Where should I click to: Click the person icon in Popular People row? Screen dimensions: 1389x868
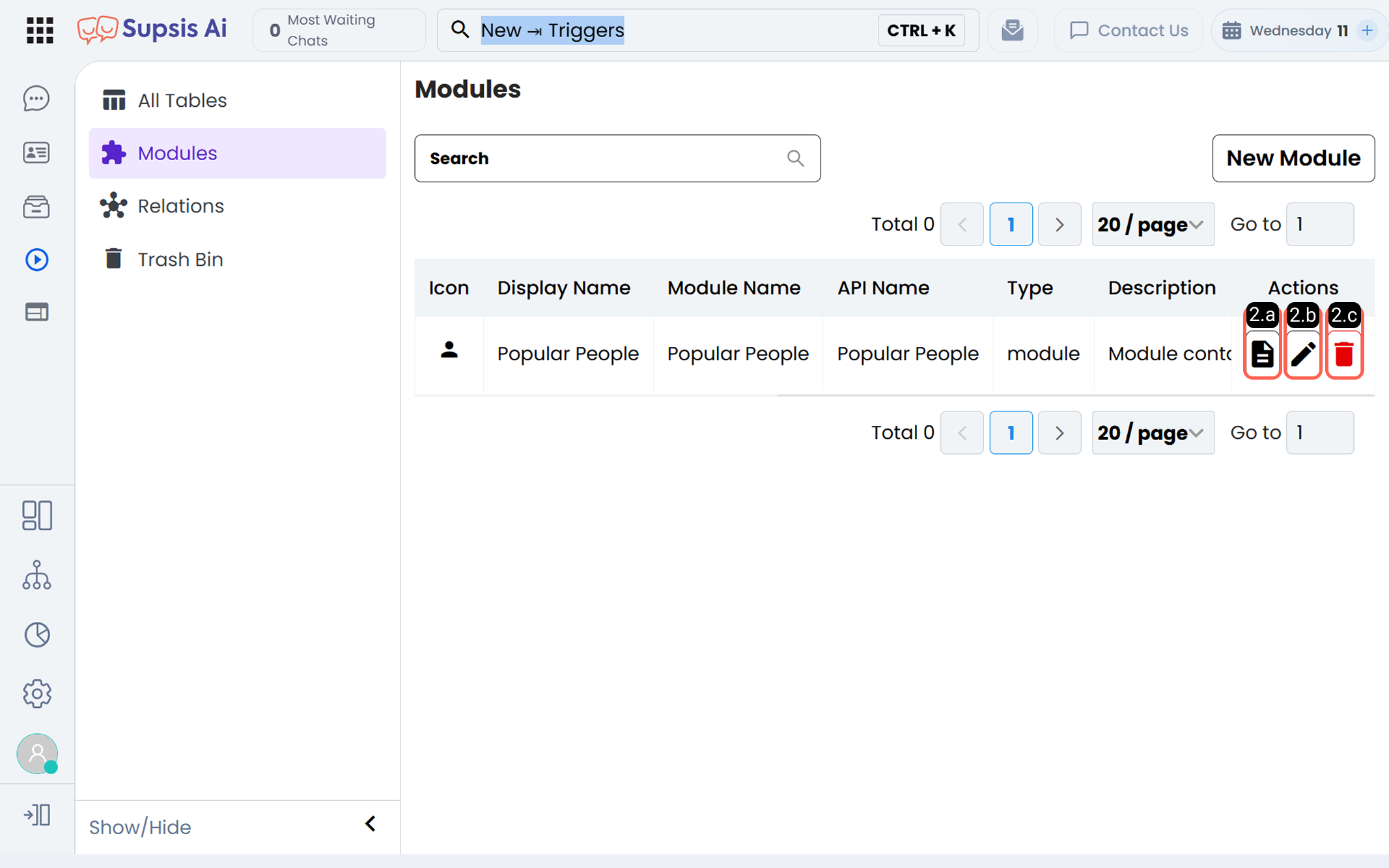point(449,350)
